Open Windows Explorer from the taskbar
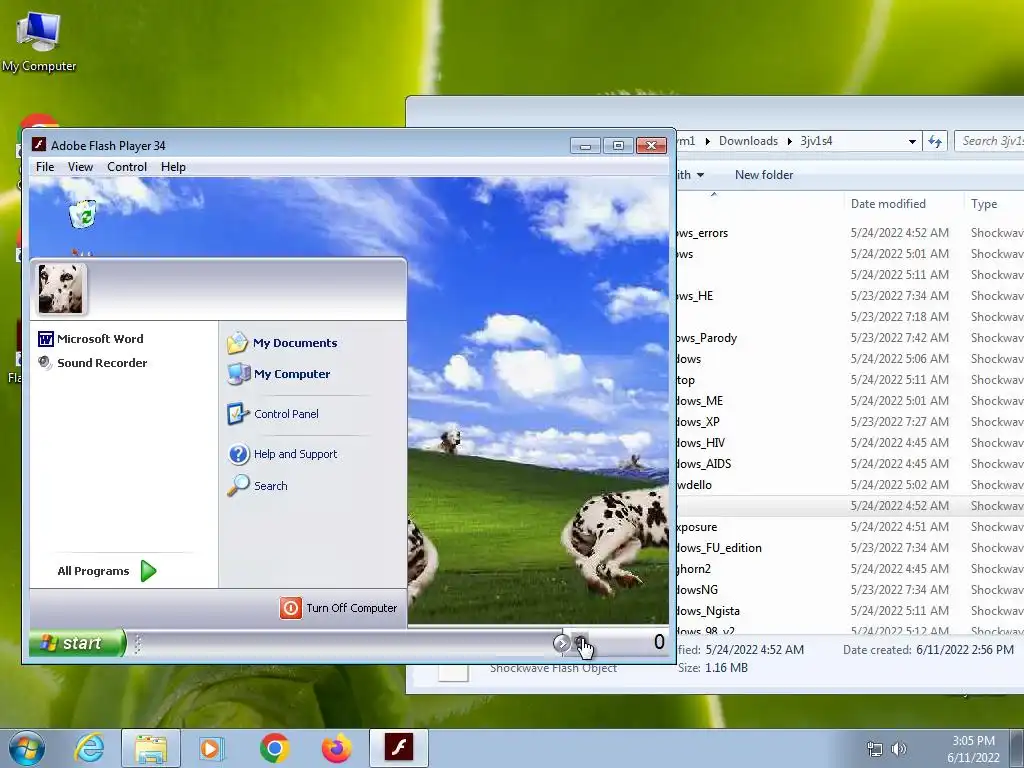The height and width of the screenshot is (768, 1024). click(x=151, y=748)
